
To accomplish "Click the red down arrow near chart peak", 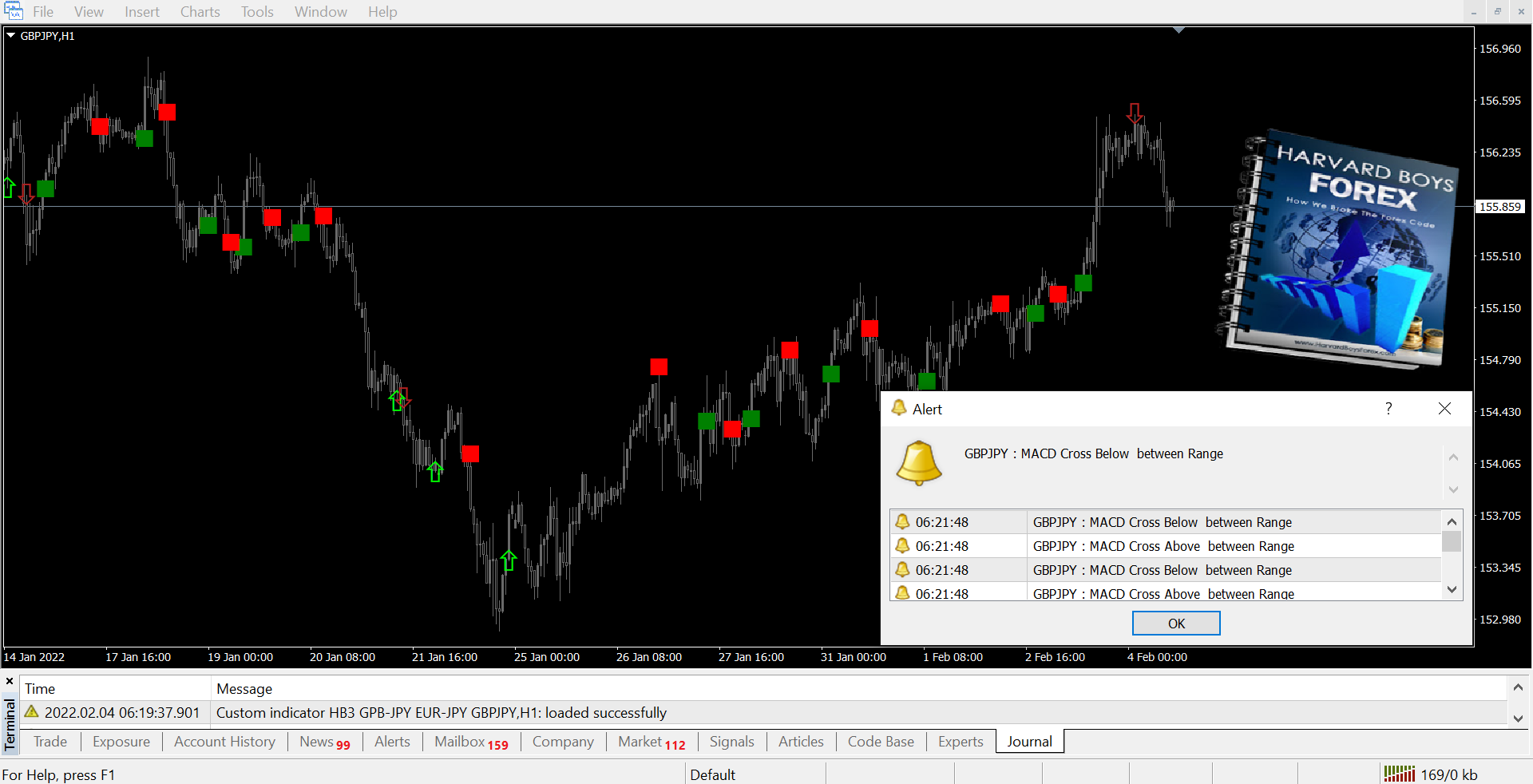I will [x=1135, y=113].
